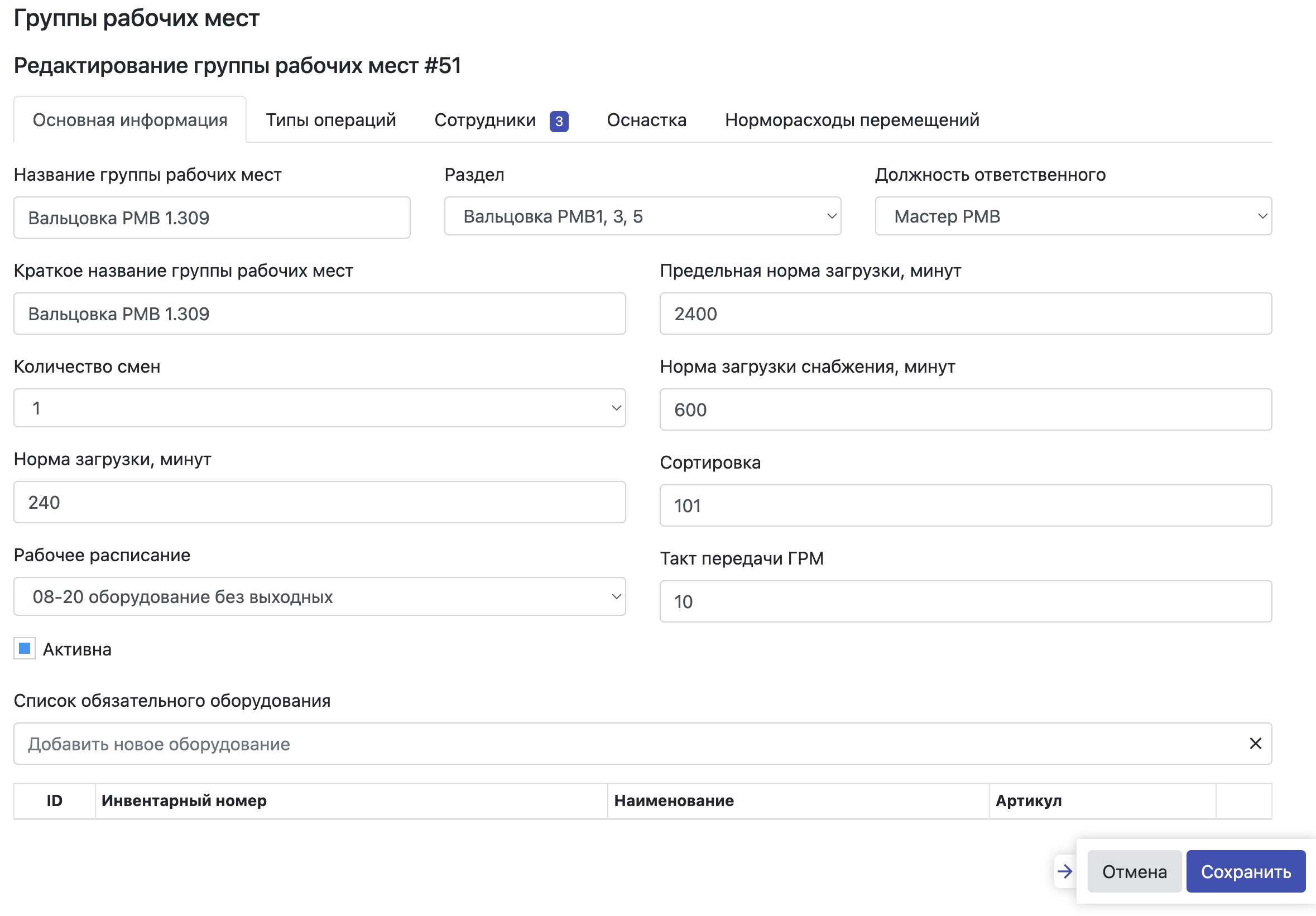
Task: Clear the equipment search field with X
Action: tap(1255, 743)
